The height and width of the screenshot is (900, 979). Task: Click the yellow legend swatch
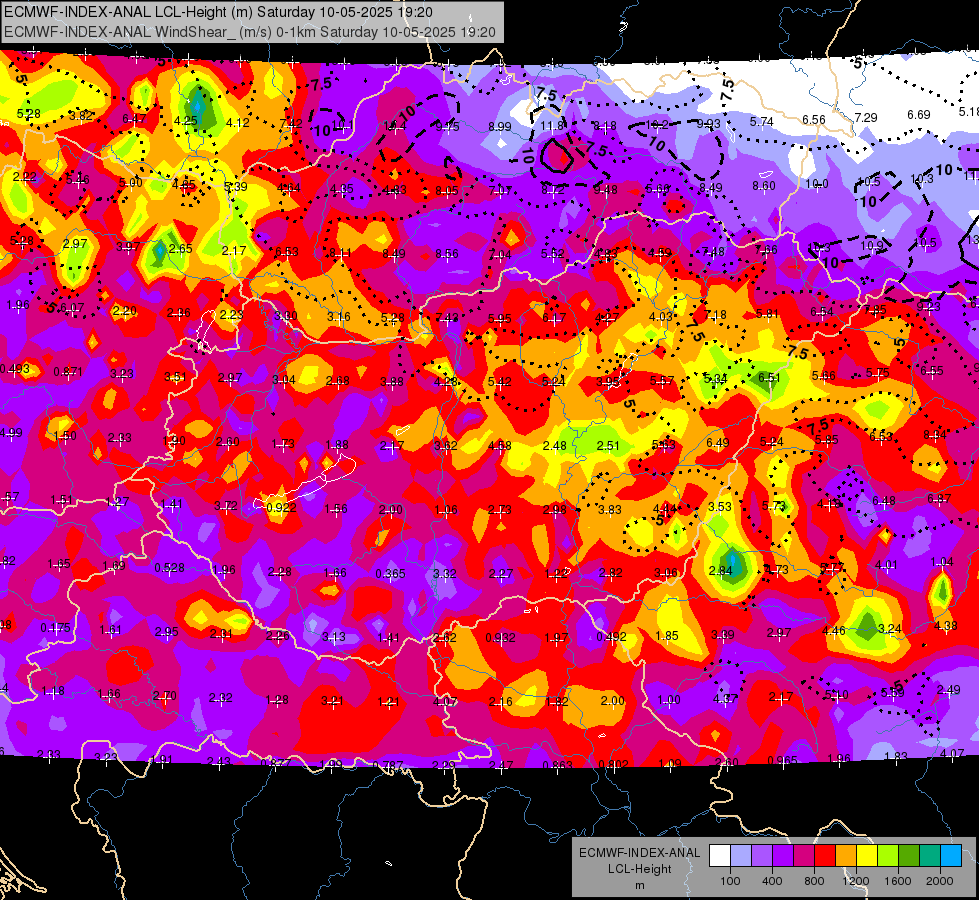point(867,855)
